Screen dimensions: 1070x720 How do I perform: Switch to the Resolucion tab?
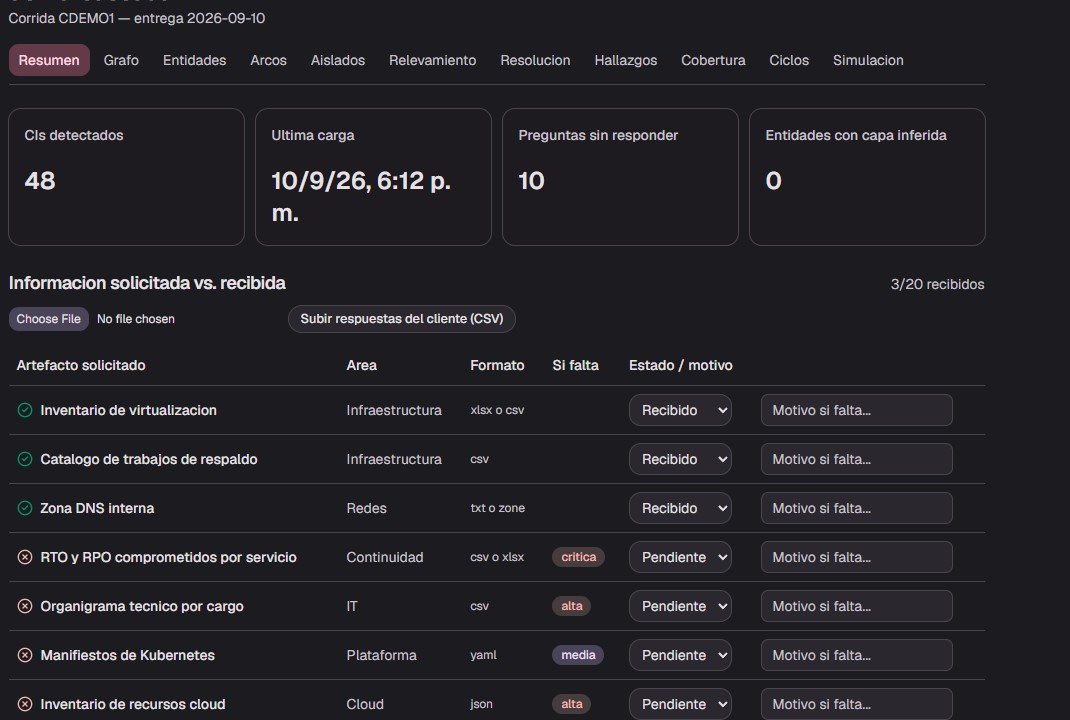tap(535, 60)
